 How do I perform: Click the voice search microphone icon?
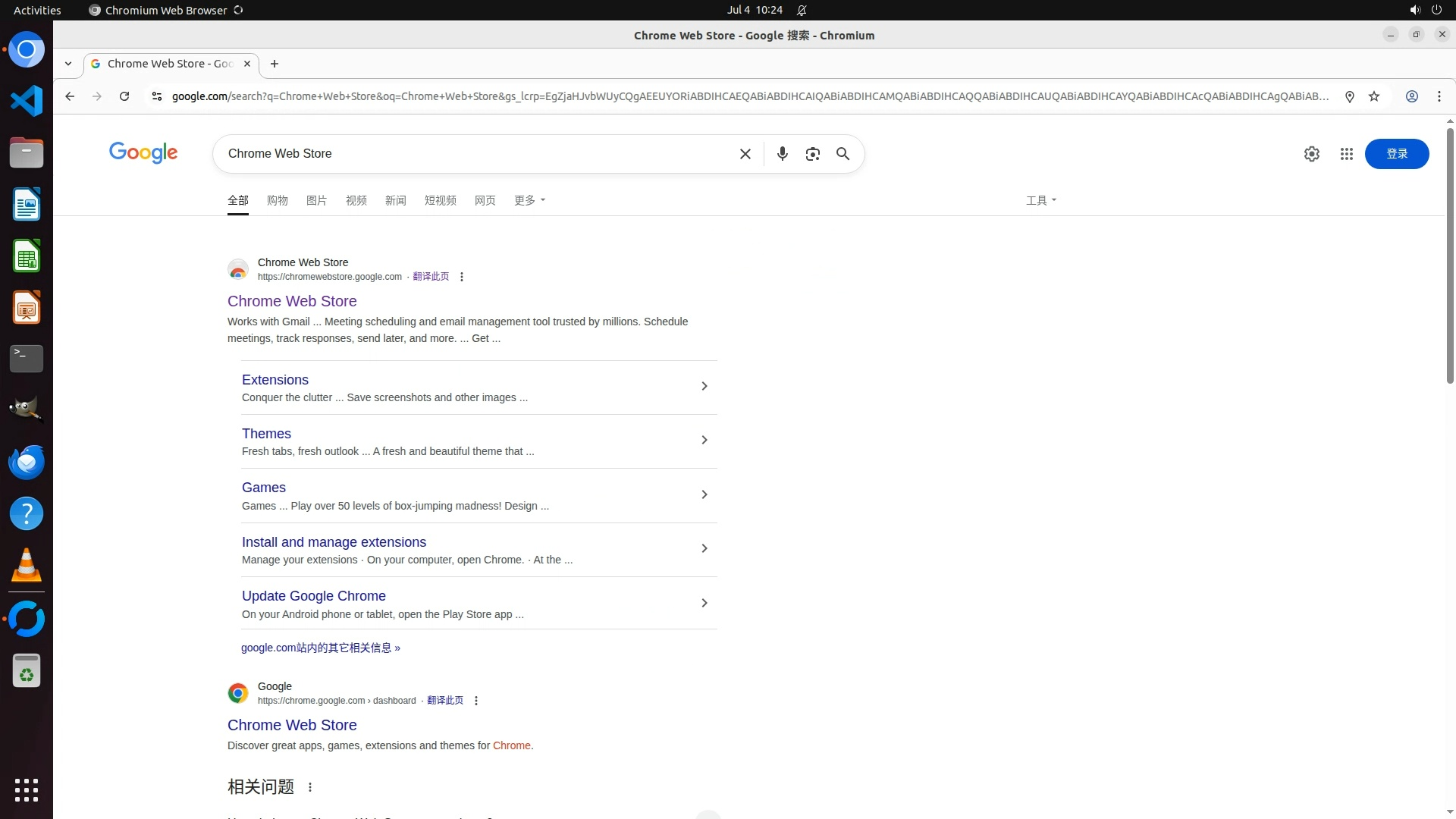click(782, 154)
